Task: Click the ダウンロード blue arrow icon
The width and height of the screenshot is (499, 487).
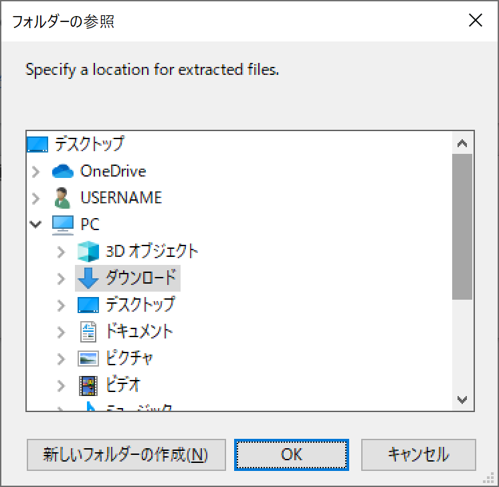Action: click(88, 278)
